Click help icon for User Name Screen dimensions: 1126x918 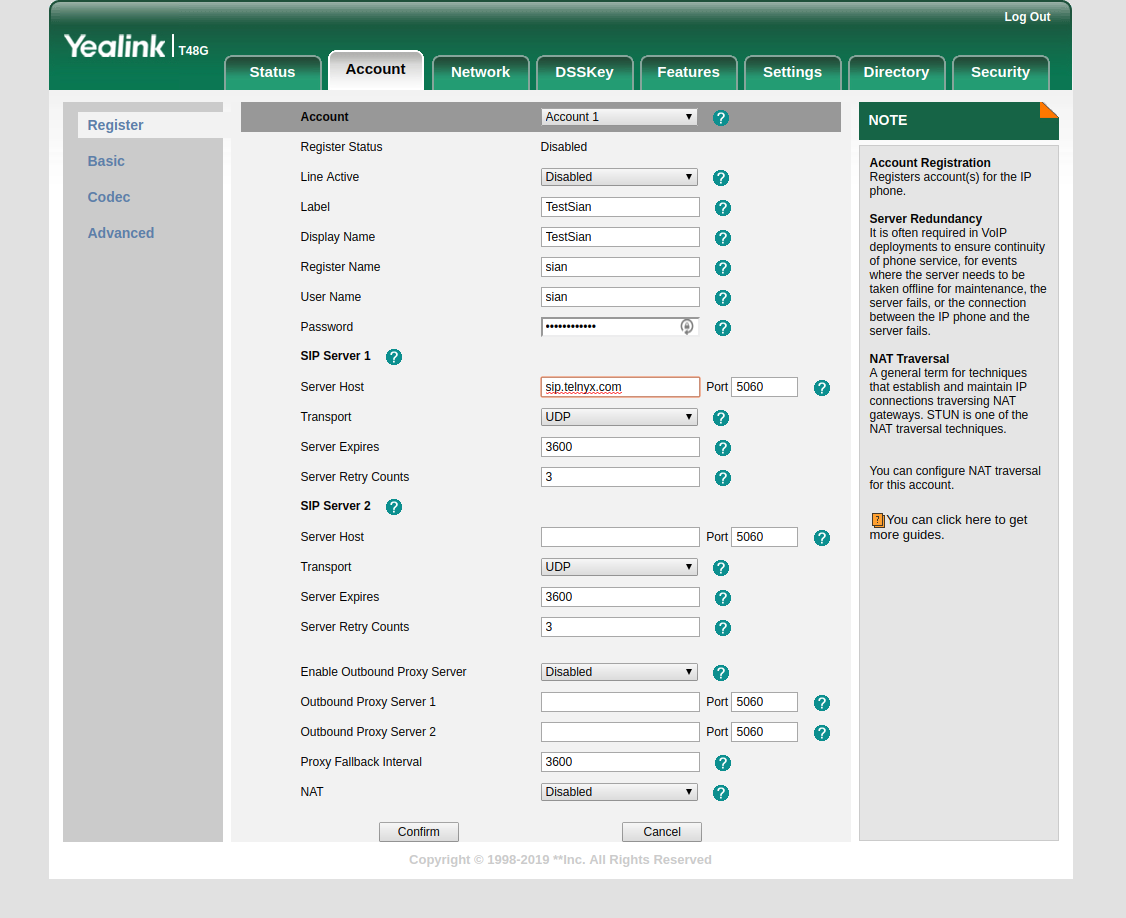coord(723,298)
